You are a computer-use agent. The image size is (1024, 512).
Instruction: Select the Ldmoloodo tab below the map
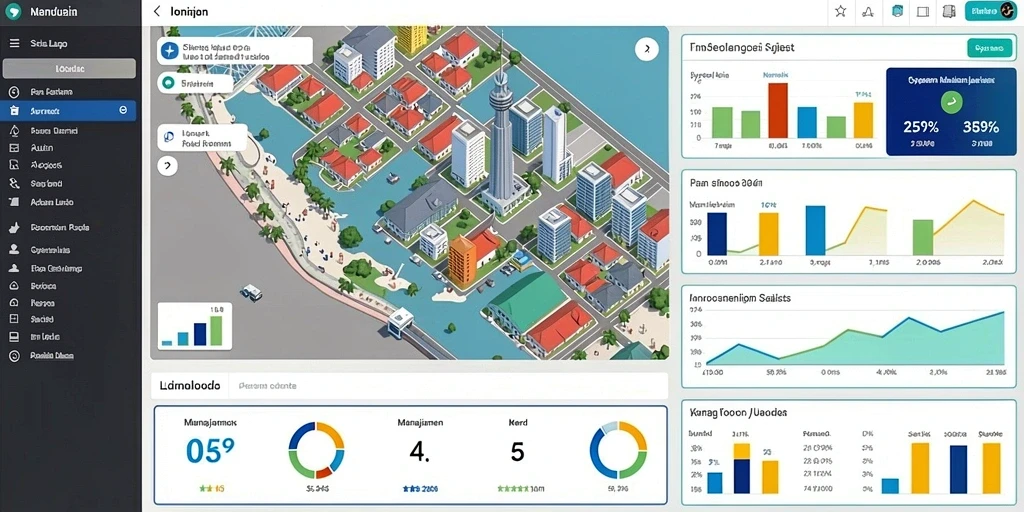[x=190, y=385]
